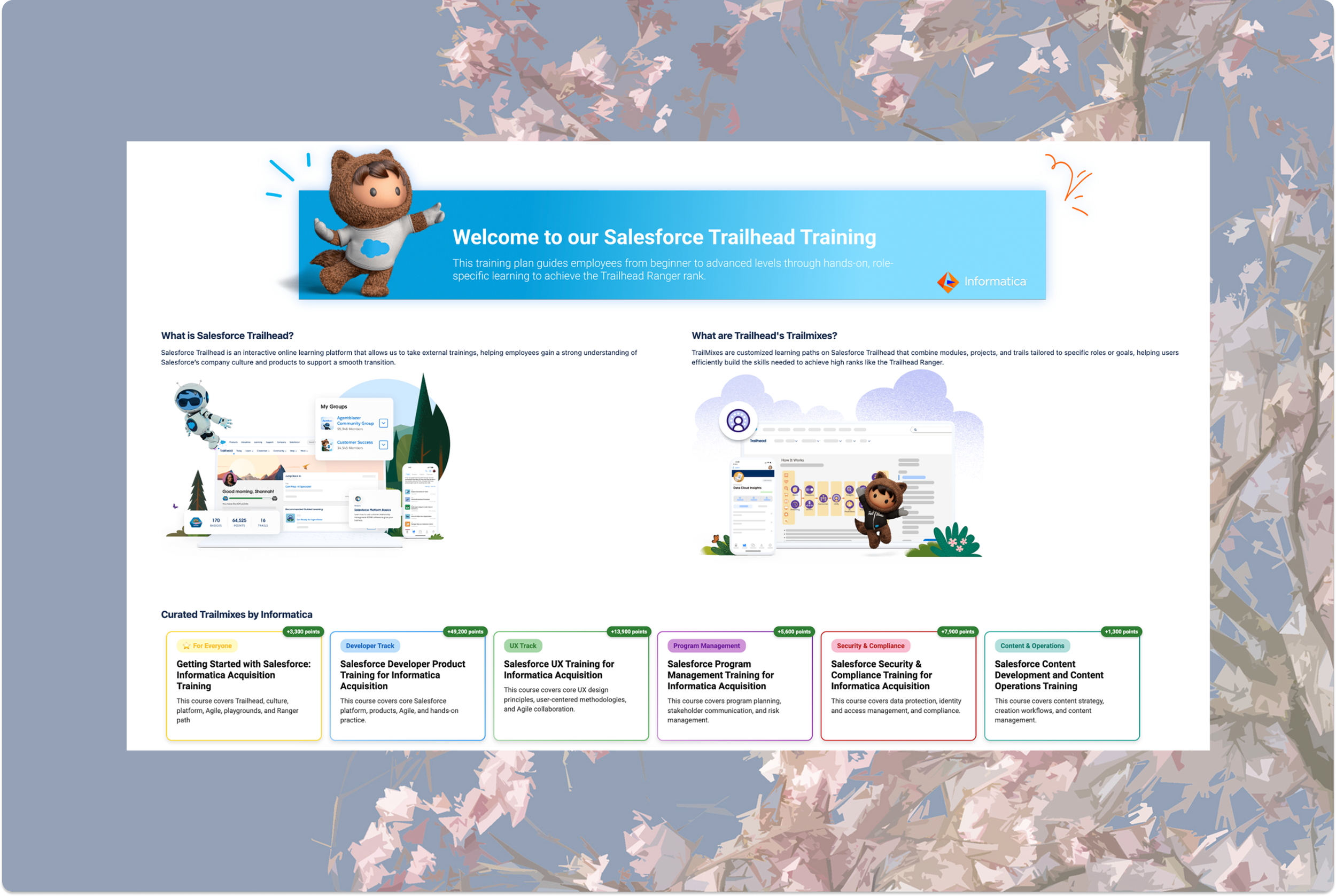Click the Developer Track tag
This screenshot has height=896, width=1336.
point(370,646)
